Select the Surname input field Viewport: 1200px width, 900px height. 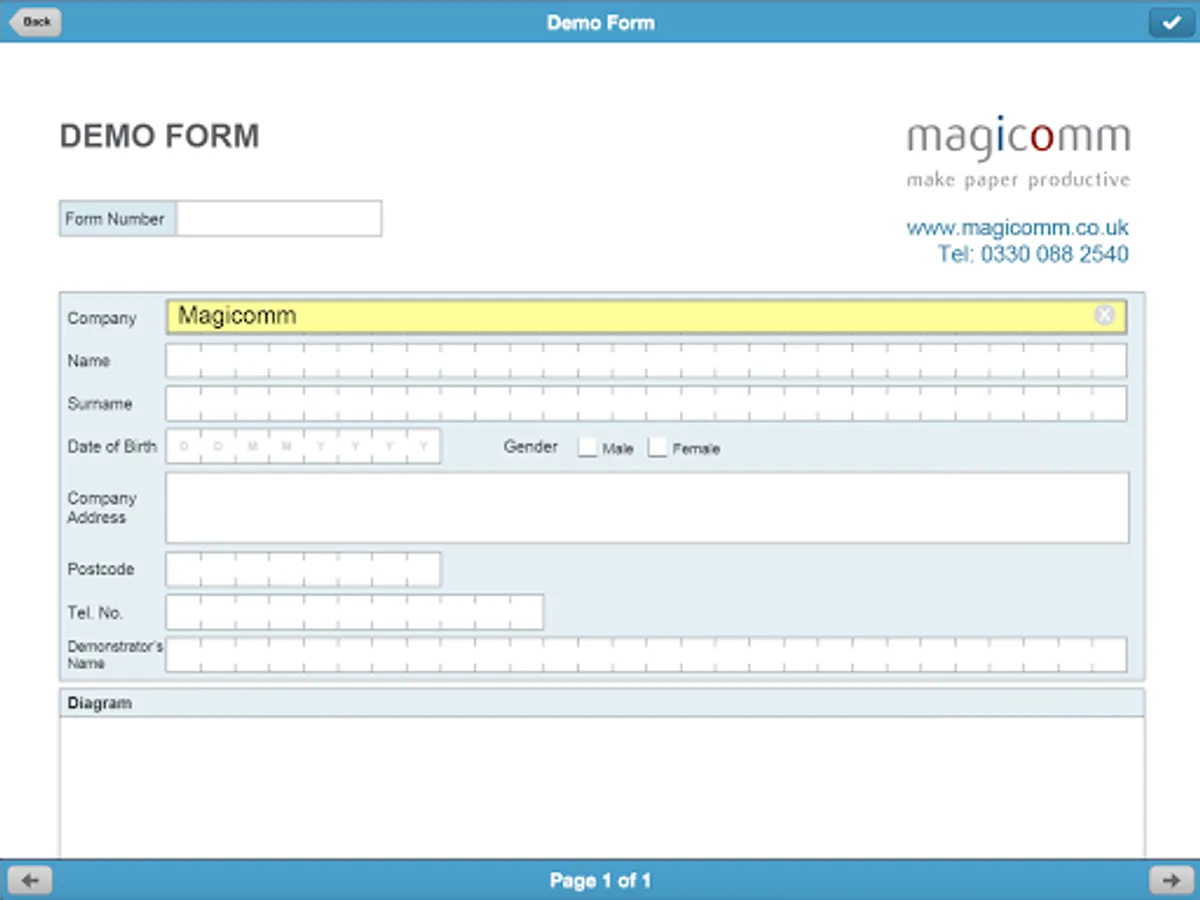646,403
